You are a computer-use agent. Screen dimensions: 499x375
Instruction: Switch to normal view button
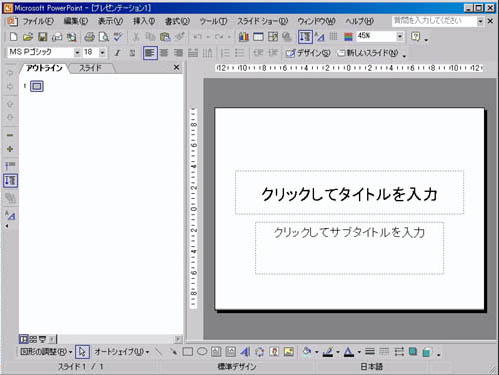[x=23, y=339]
